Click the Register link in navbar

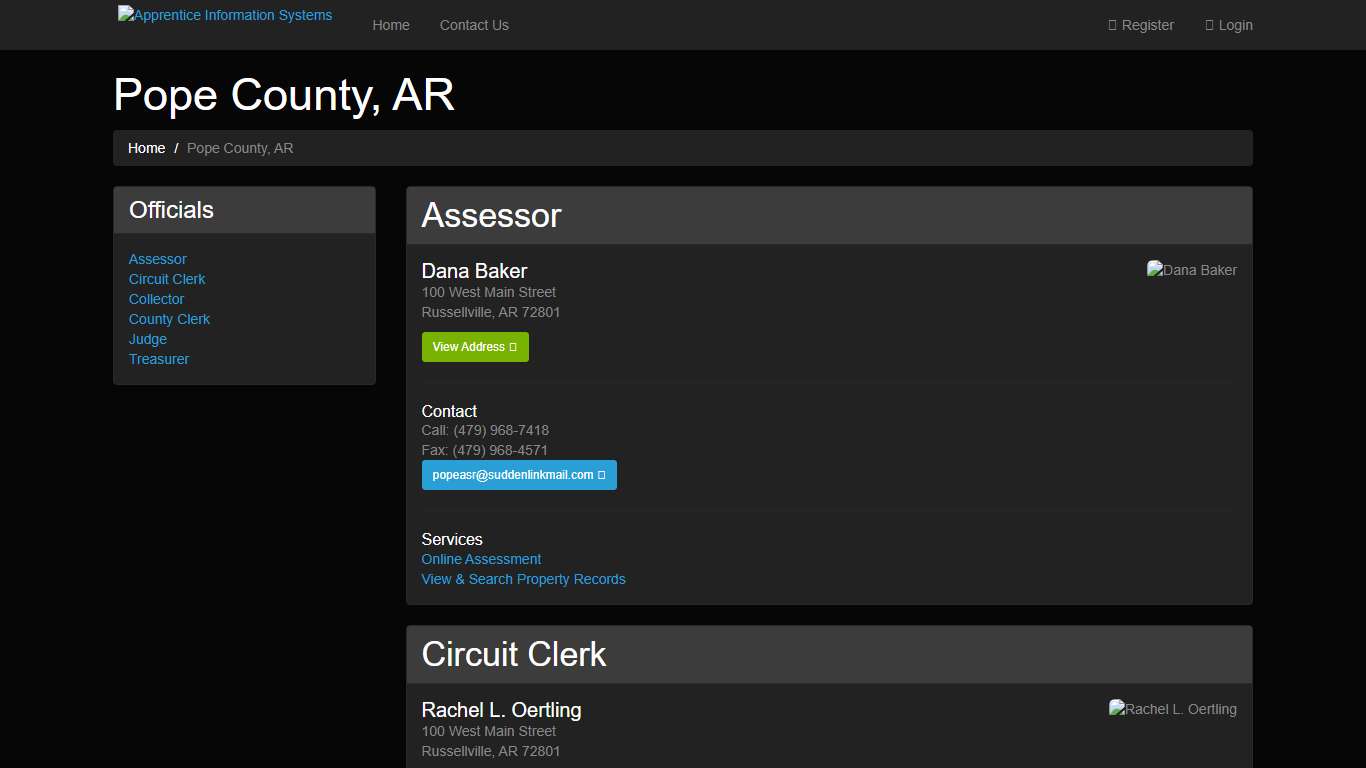tap(1147, 25)
